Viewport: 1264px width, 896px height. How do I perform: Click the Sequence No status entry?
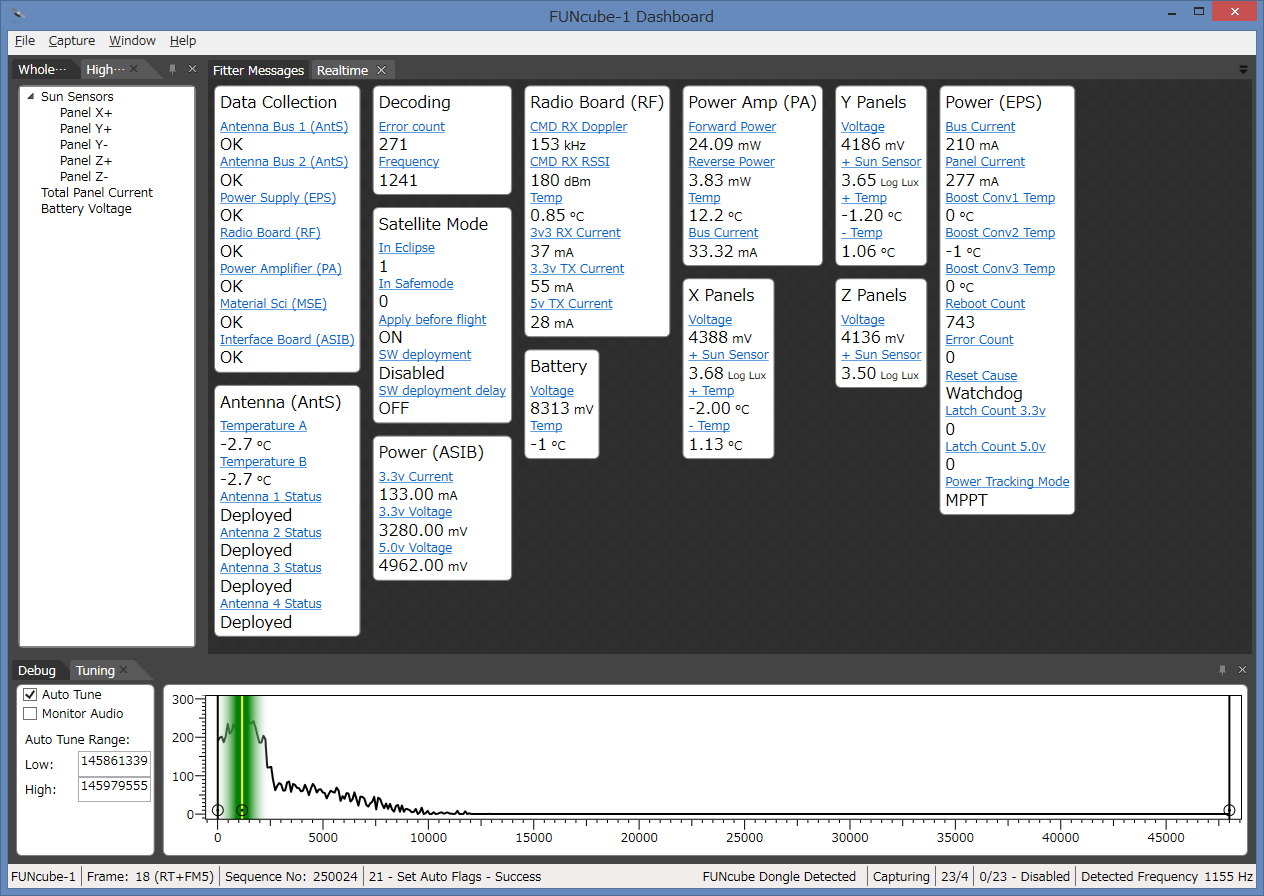[x=292, y=877]
